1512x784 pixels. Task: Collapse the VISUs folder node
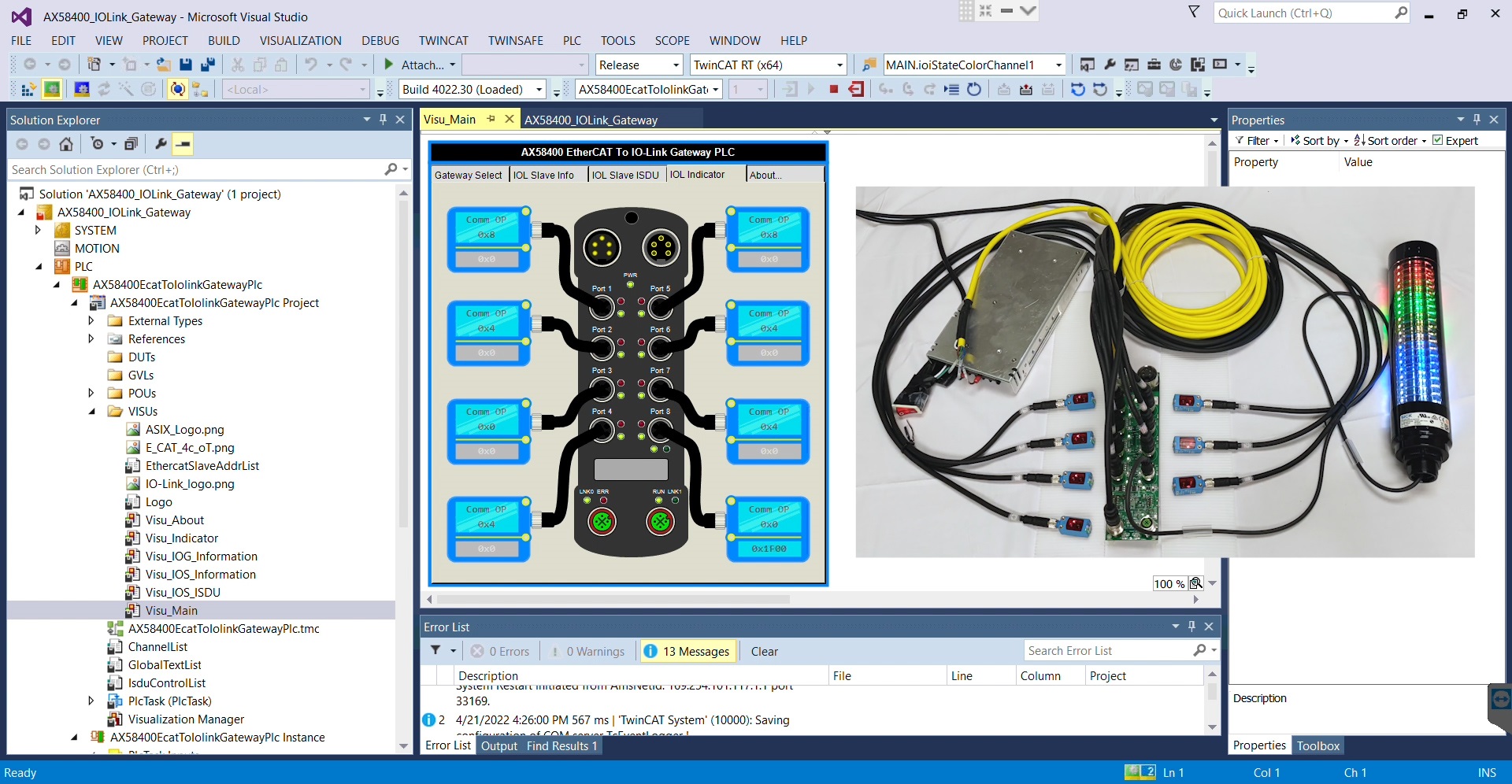(91, 412)
